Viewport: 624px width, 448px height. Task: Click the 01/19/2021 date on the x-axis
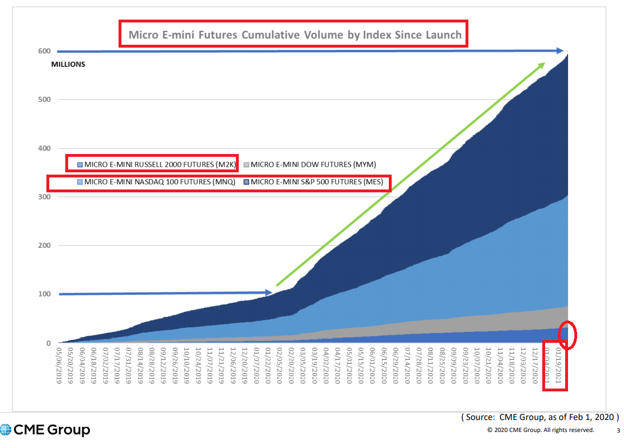tap(558, 366)
